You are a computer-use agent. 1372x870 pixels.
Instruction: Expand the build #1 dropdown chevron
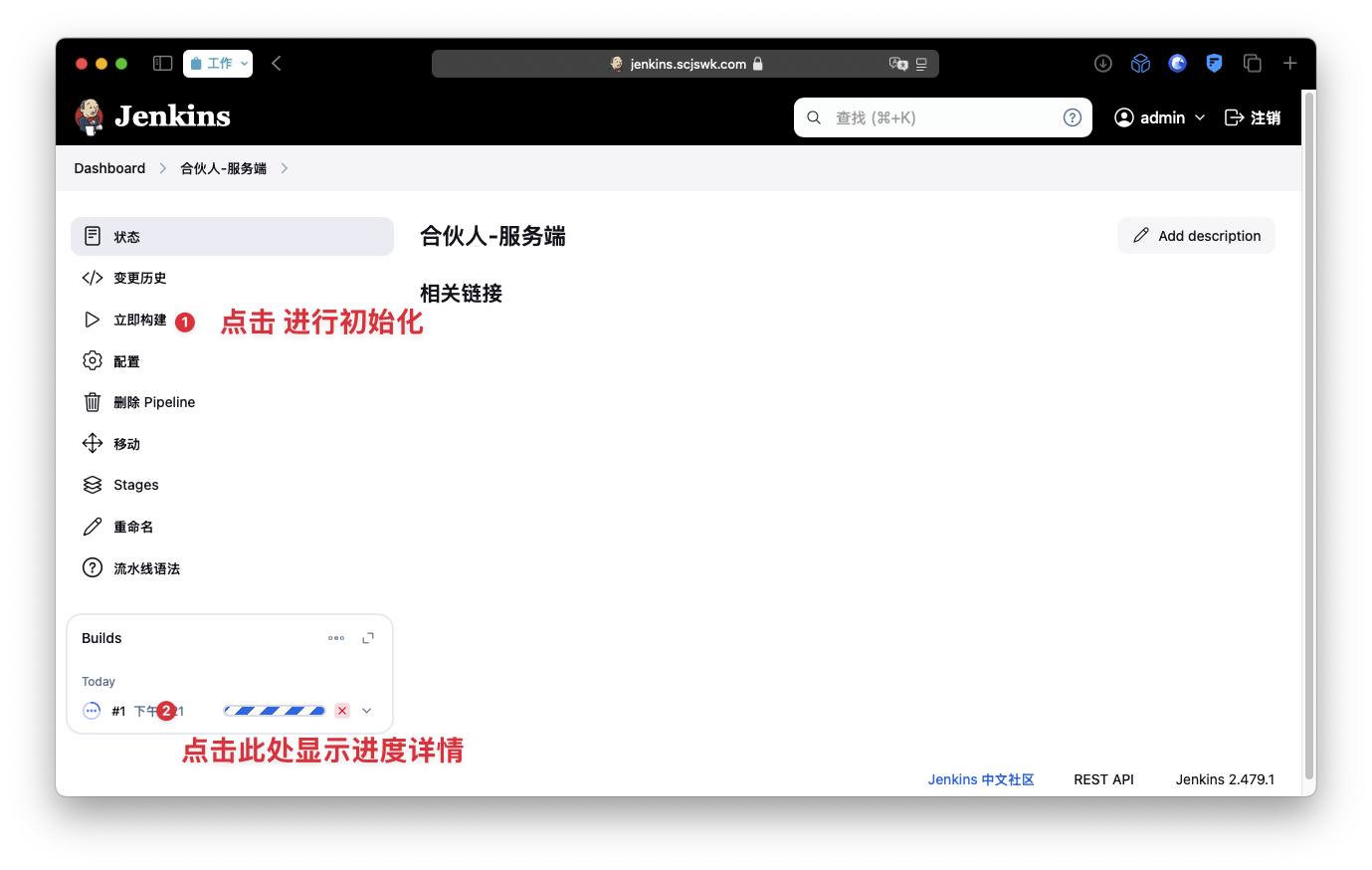pos(367,711)
